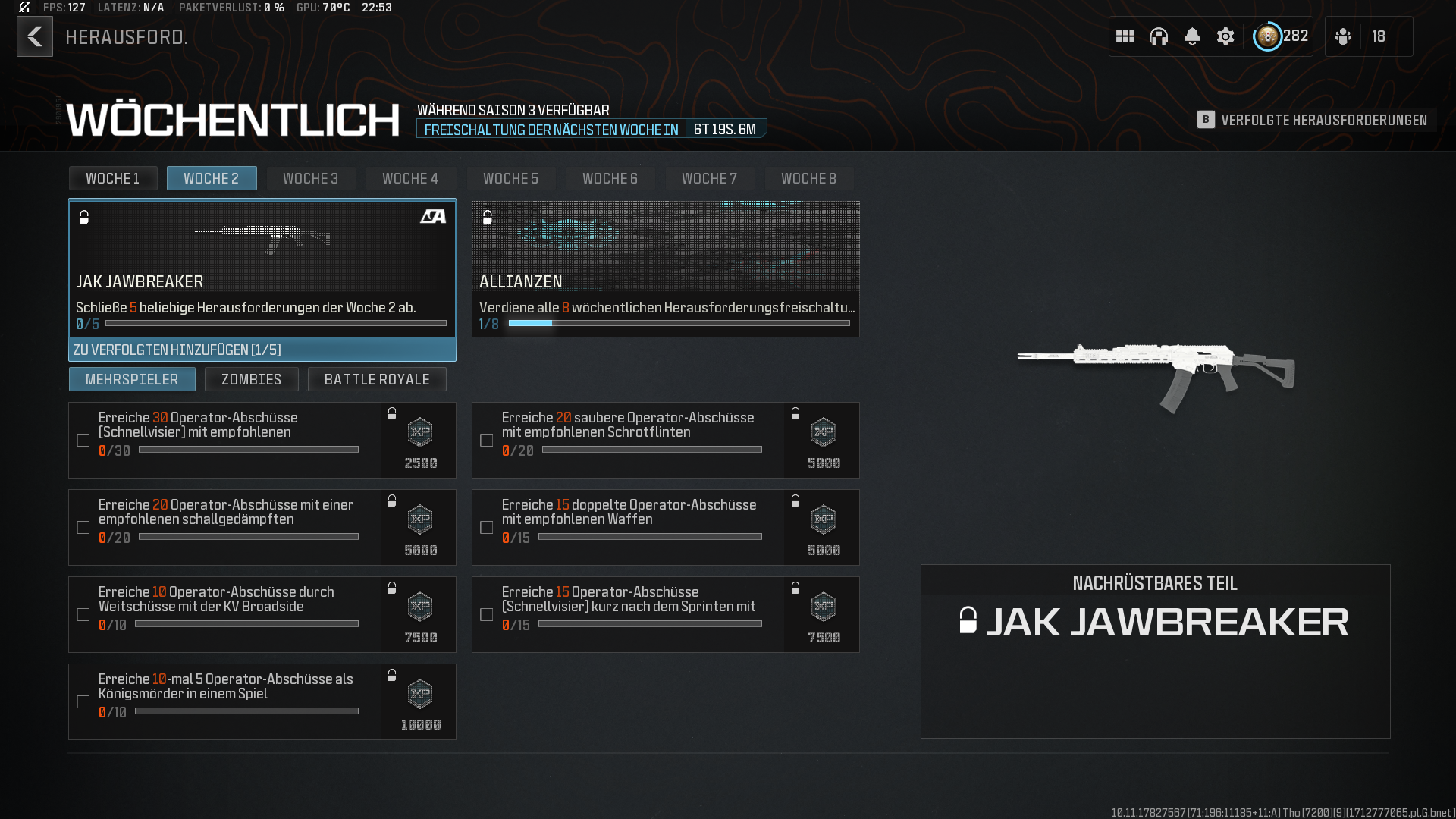Click the player level 282 emblem

point(1267,36)
